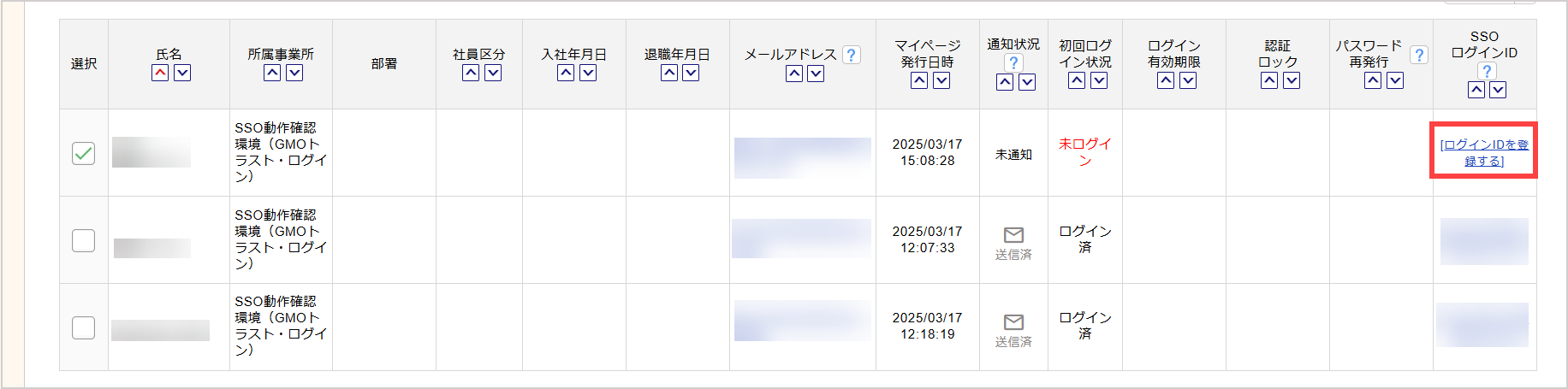This screenshot has height=389, width=1568.
Task: Sort 退職年月日 column ascending
Action: pyautogui.click(x=669, y=74)
